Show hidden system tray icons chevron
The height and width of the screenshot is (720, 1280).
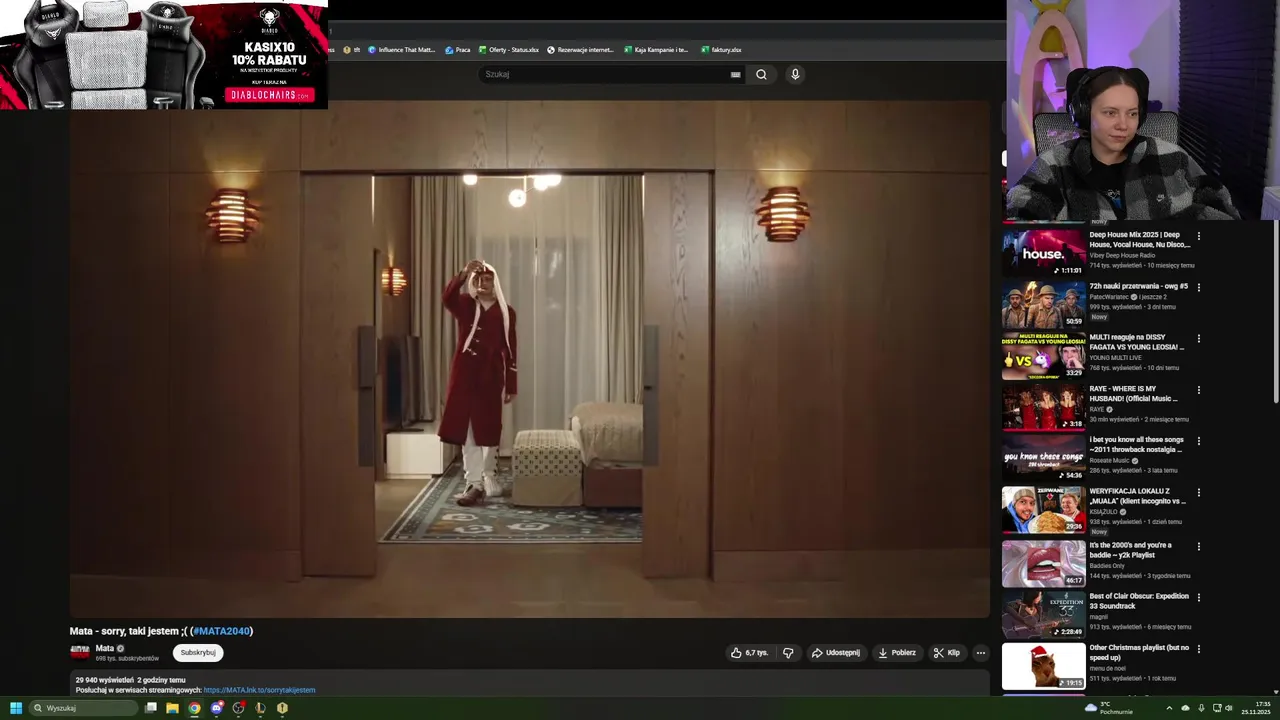coord(1169,708)
